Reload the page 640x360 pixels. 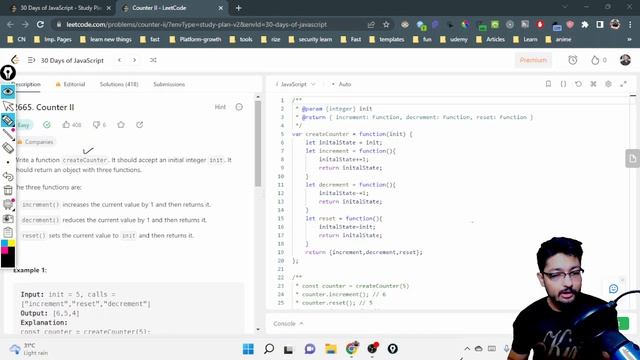pos(40,24)
